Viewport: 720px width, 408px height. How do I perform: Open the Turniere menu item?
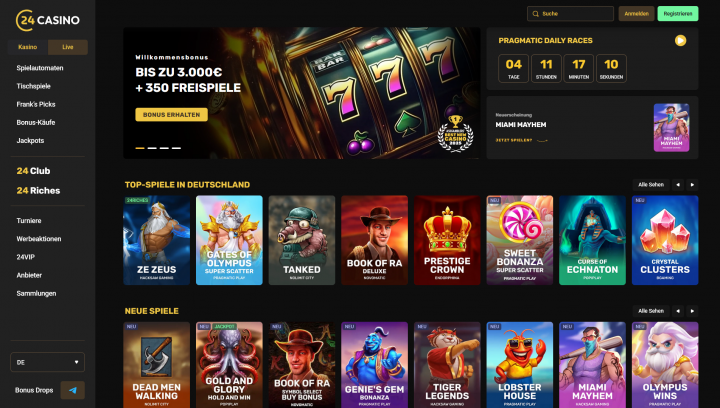coord(29,220)
